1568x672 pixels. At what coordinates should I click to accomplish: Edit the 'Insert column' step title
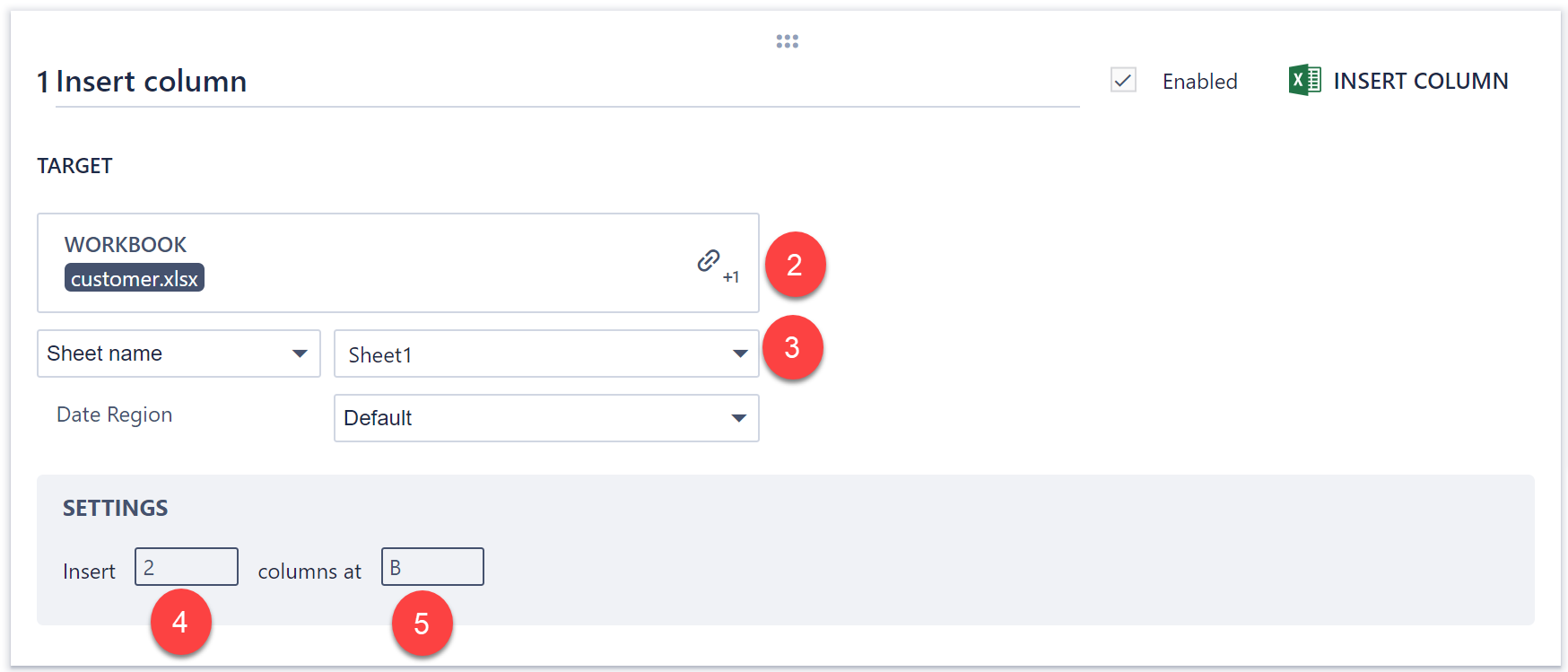click(x=151, y=82)
